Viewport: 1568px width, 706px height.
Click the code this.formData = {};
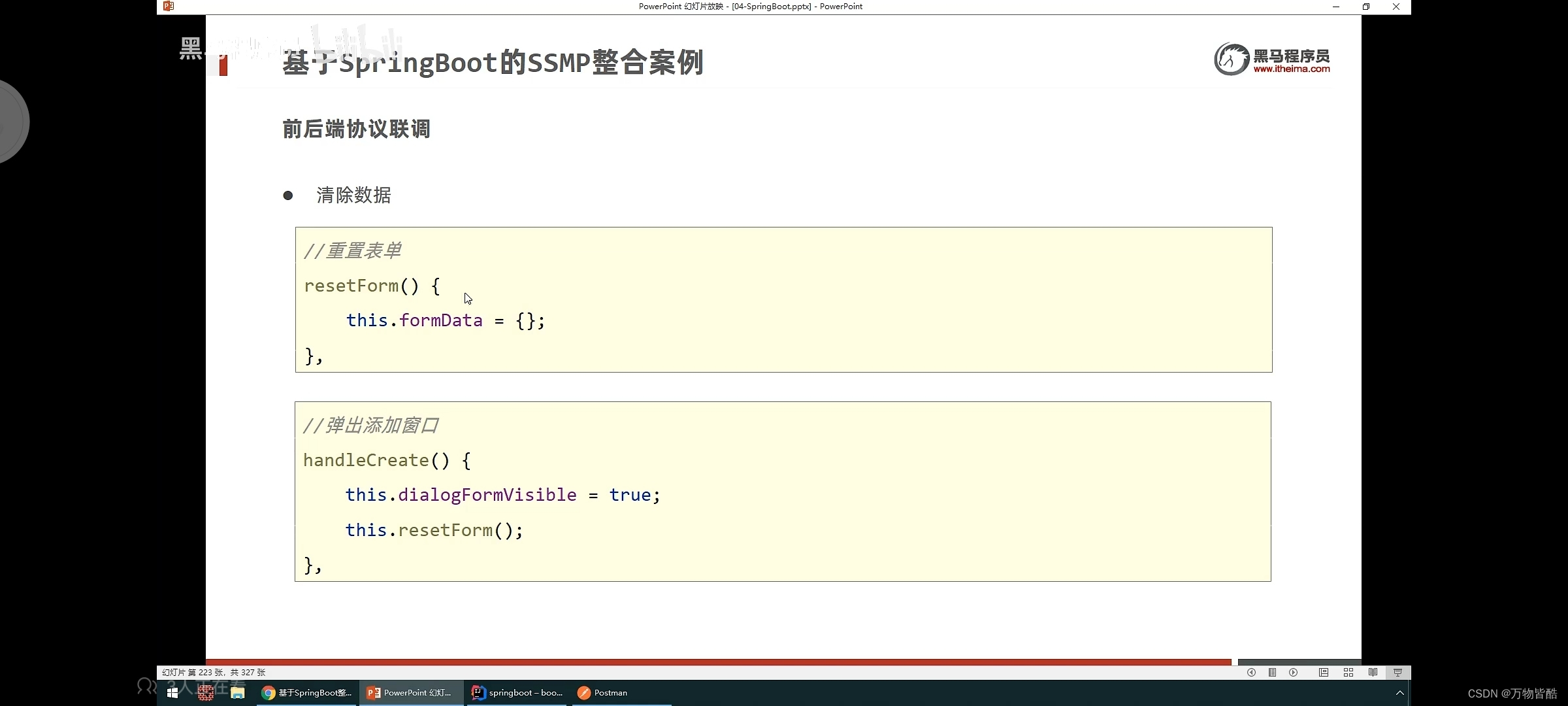click(x=446, y=321)
